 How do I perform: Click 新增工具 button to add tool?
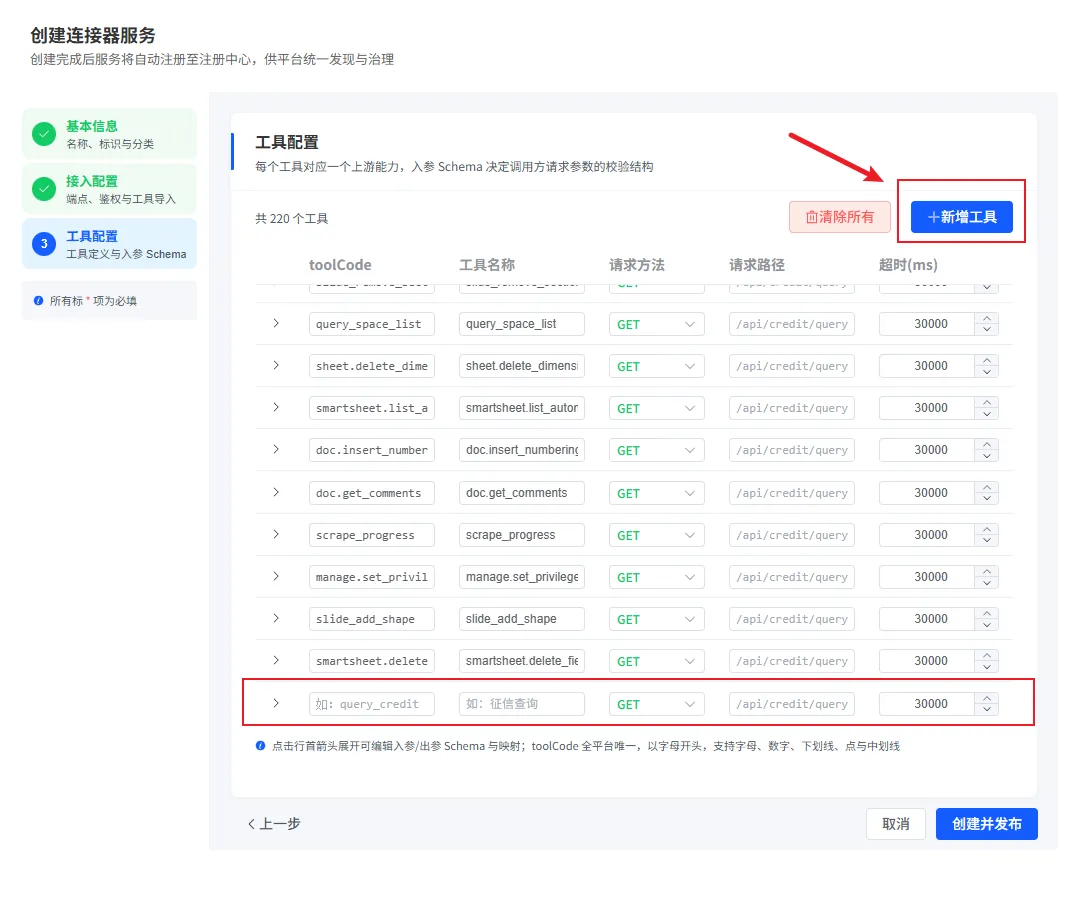[962, 217]
